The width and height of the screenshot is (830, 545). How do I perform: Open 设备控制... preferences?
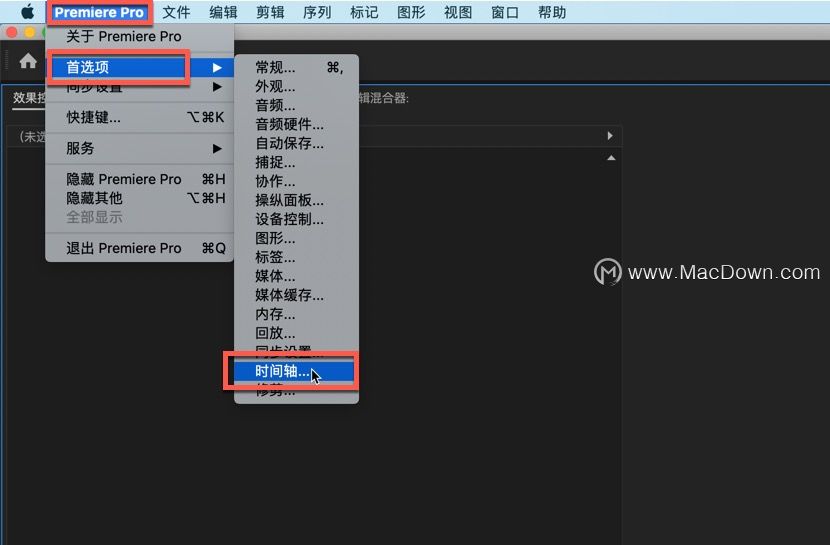[x=296, y=220]
